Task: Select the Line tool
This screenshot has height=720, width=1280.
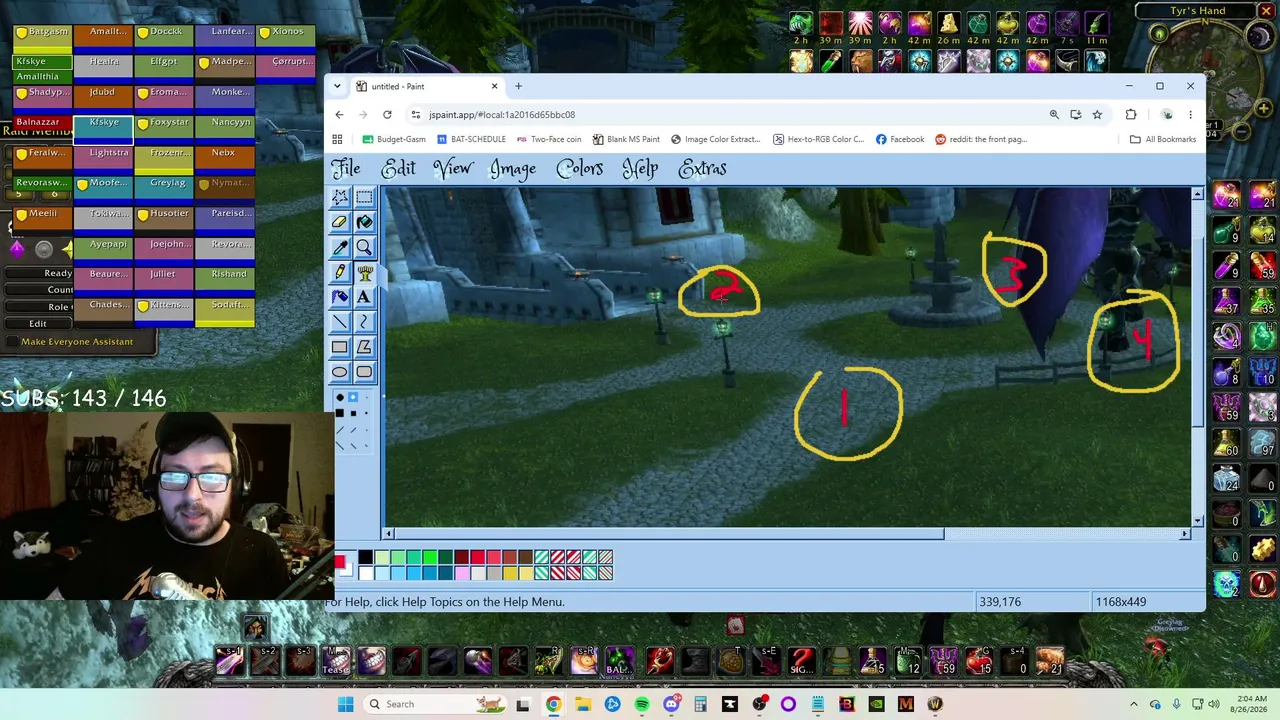Action: [x=340, y=322]
